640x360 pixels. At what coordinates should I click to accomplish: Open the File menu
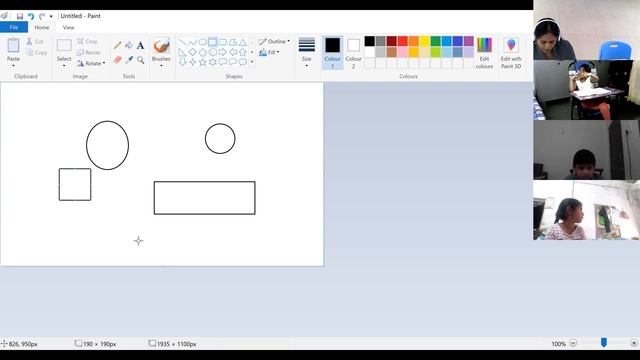coord(14,27)
